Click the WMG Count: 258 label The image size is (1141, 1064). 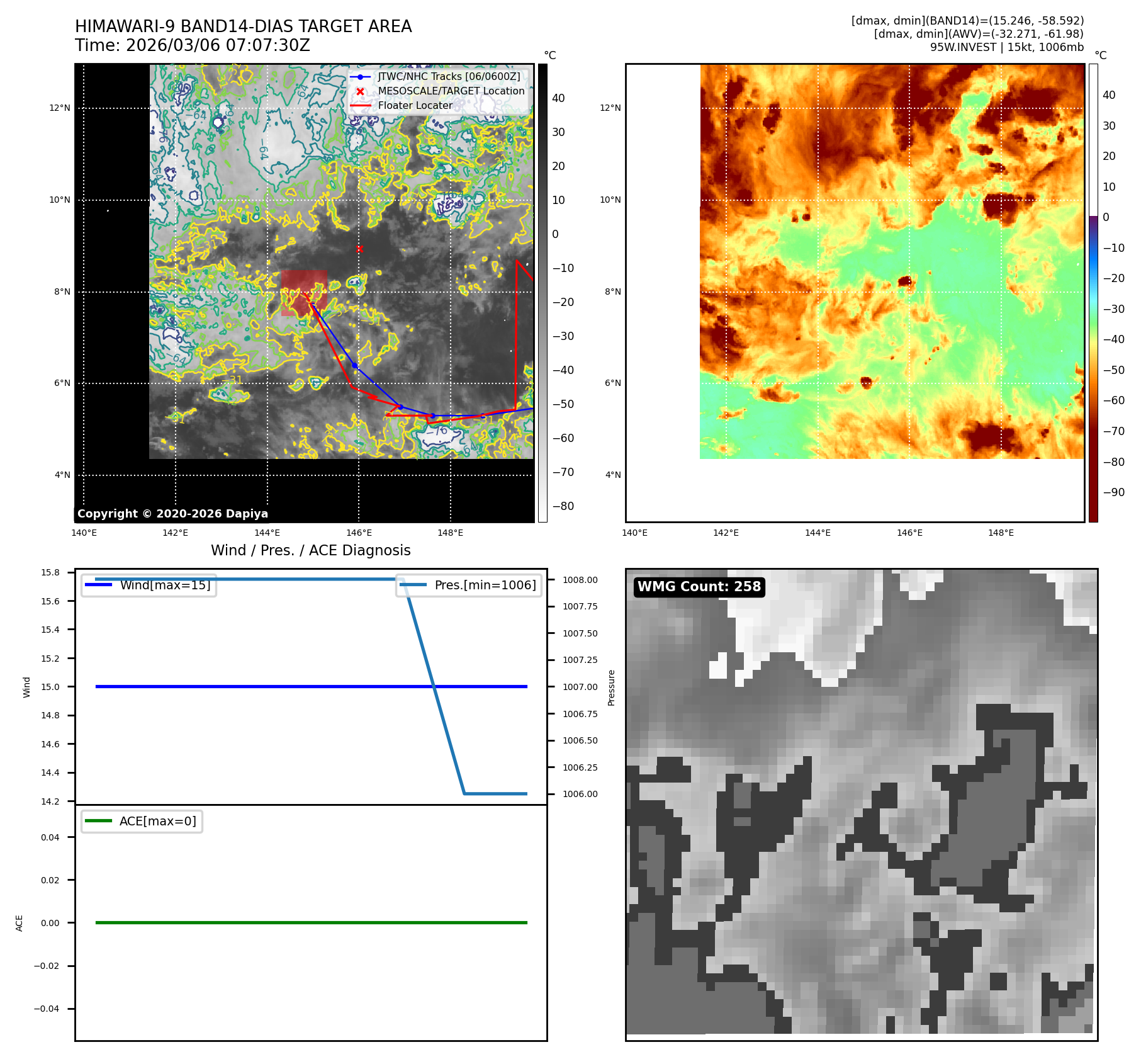tap(699, 587)
